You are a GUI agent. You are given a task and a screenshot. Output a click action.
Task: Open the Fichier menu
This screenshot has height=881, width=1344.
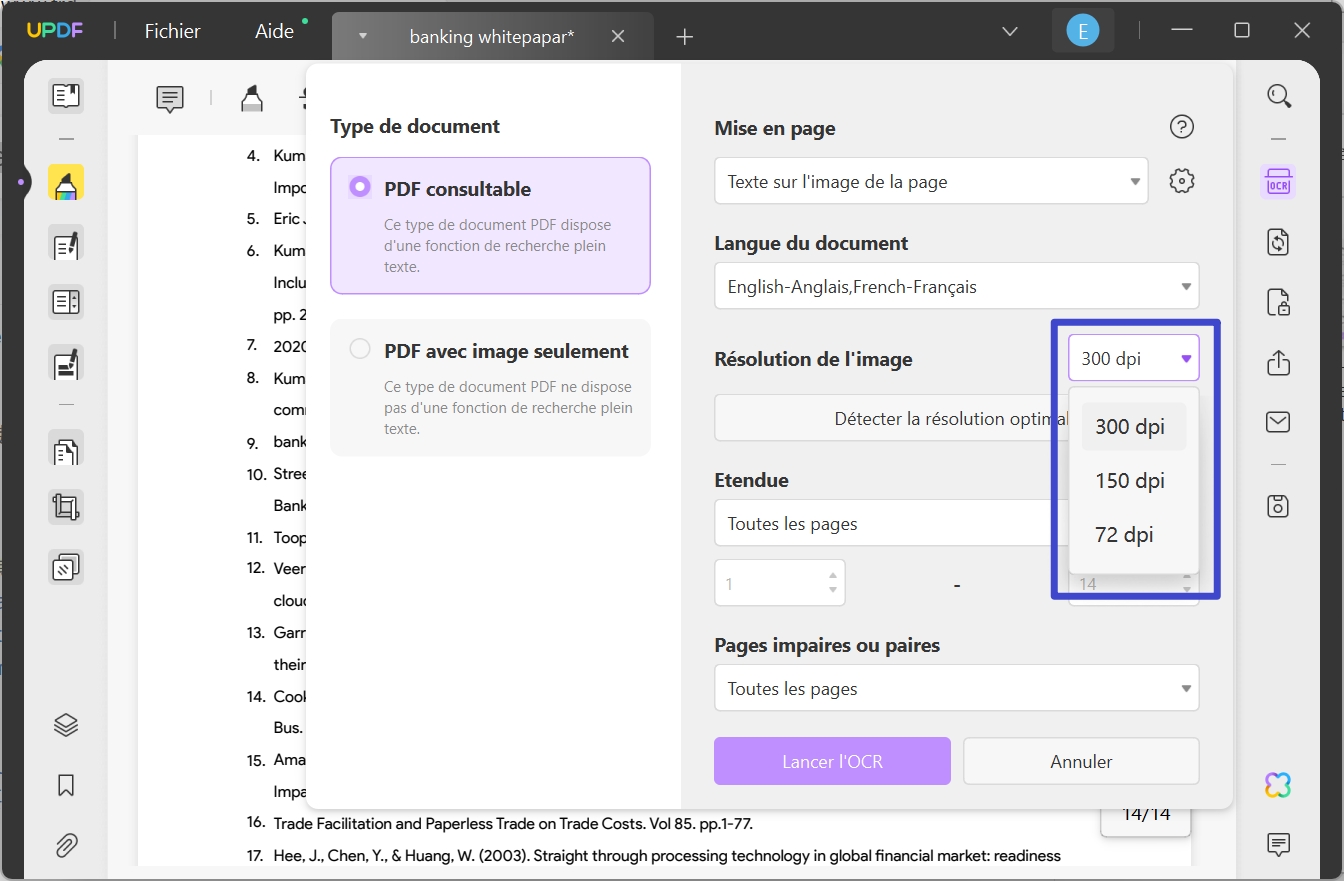click(x=172, y=31)
